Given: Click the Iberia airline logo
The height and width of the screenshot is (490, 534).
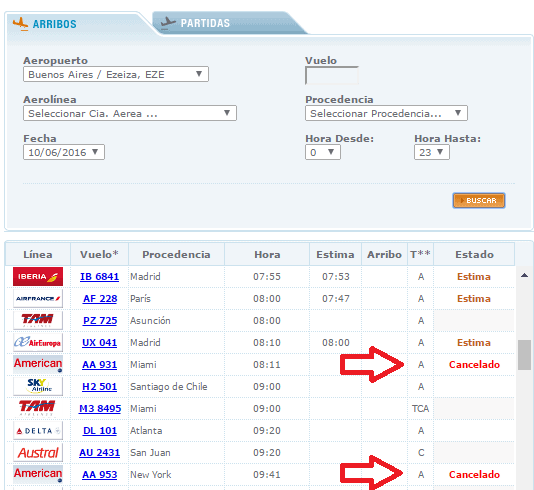Looking at the screenshot, I should tap(38, 276).
